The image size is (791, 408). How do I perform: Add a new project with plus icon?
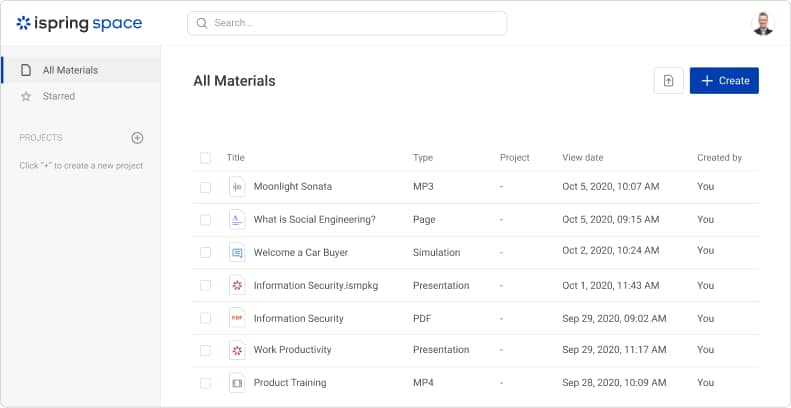pos(138,138)
